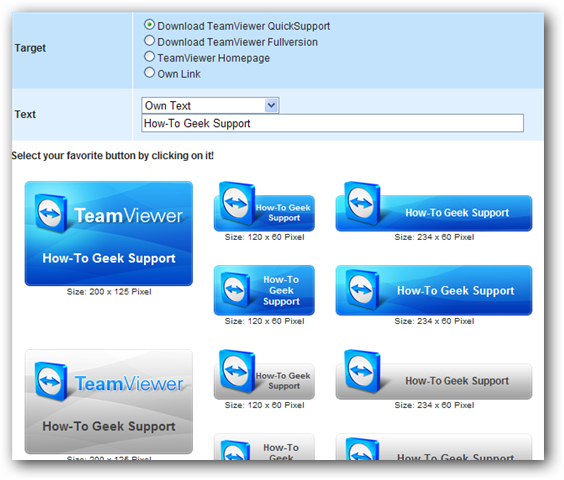Click the TeamViewer logo in large gray button

[51, 381]
